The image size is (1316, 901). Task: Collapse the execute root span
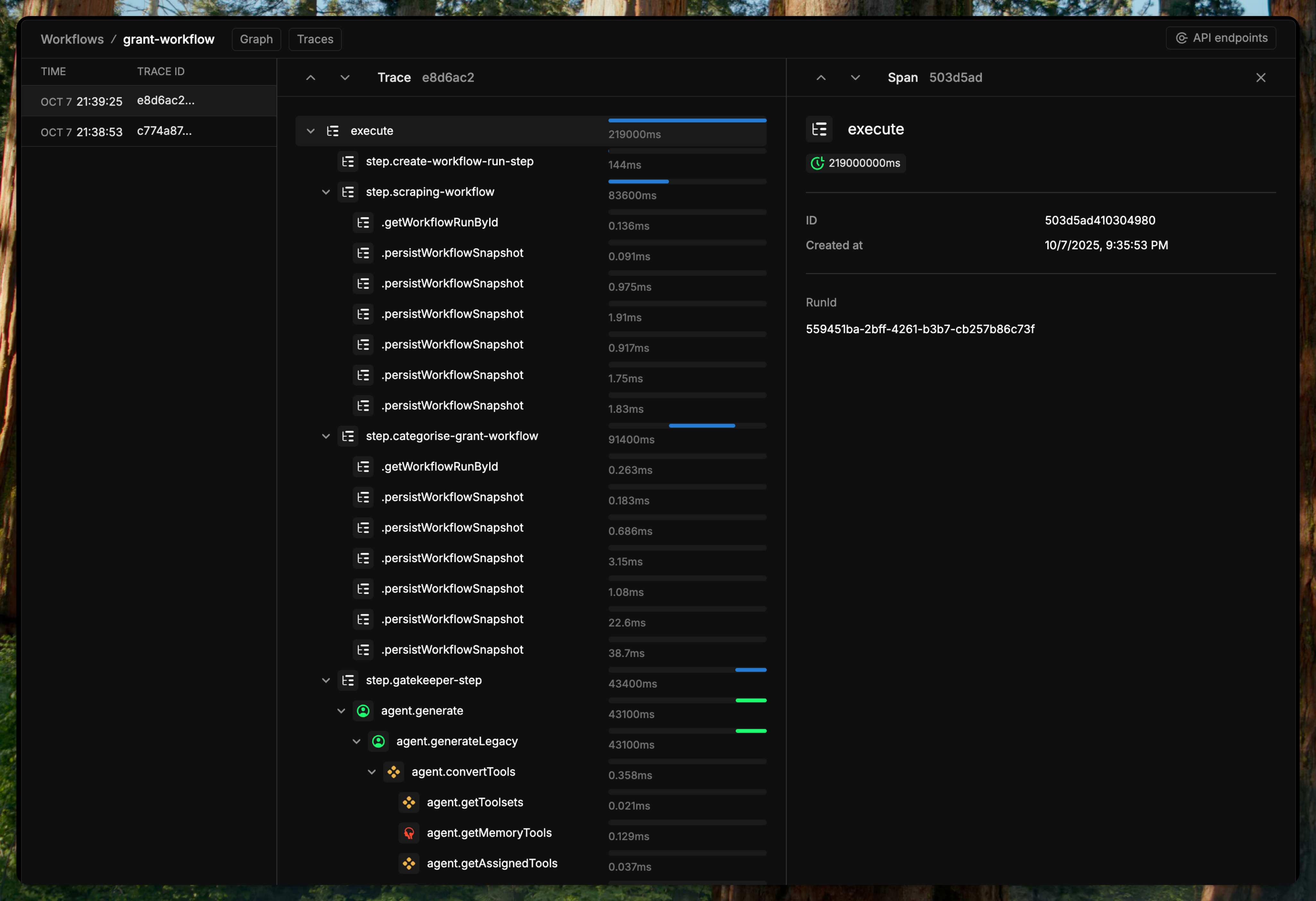click(310, 131)
